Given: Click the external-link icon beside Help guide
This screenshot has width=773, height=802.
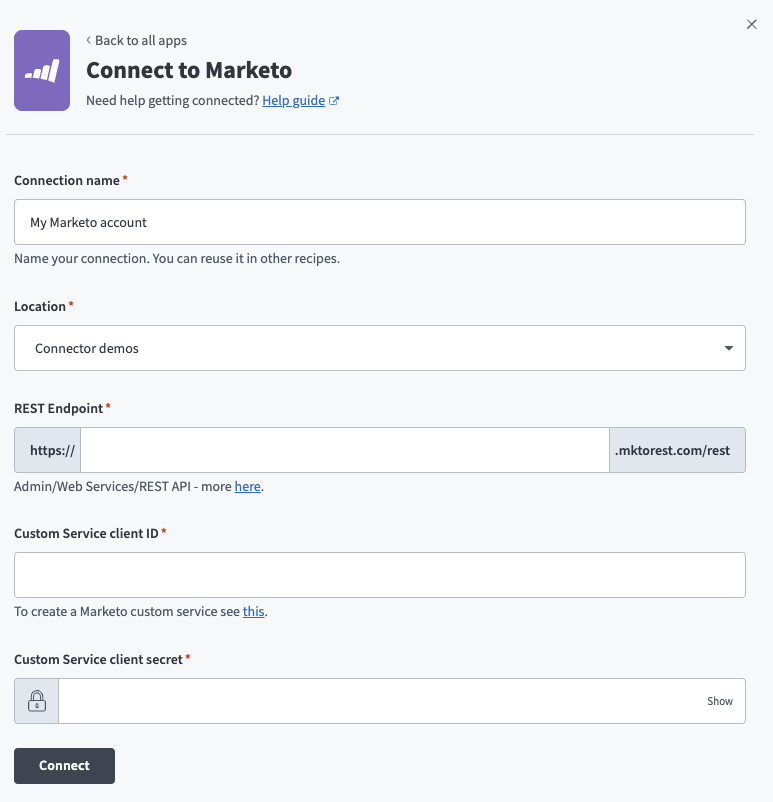Looking at the screenshot, I should click(x=334, y=100).
